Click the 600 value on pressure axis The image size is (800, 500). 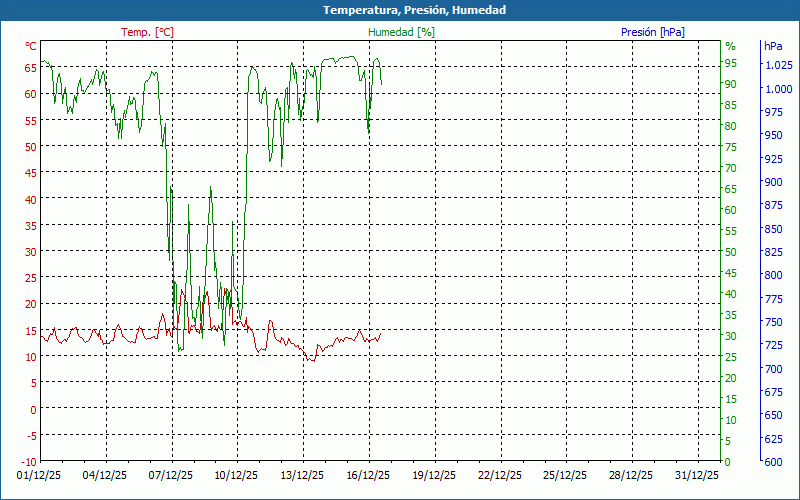(773, 461)
